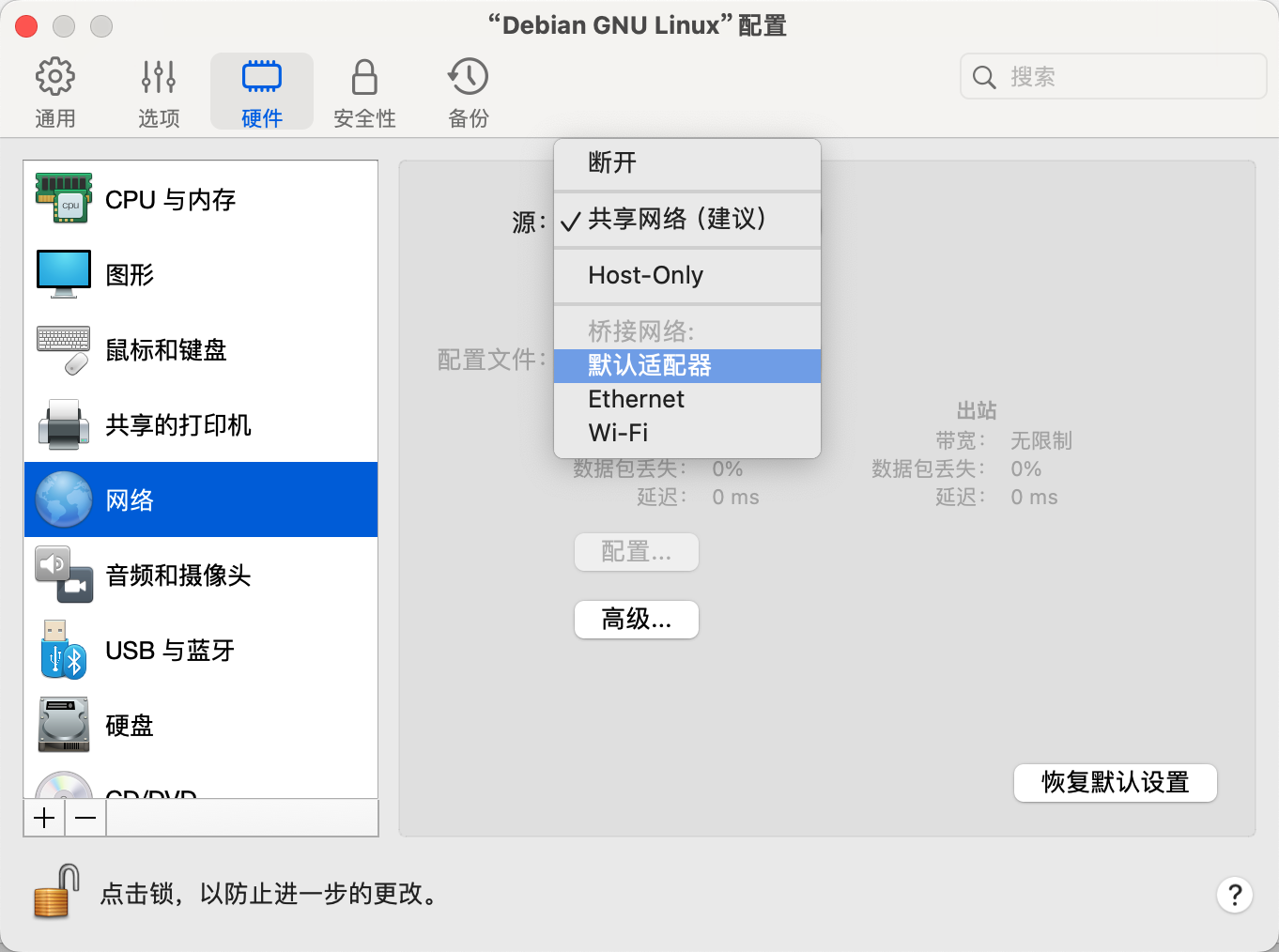
Task: Open the 安全性 security tab
Action: [x=365, y=92]
